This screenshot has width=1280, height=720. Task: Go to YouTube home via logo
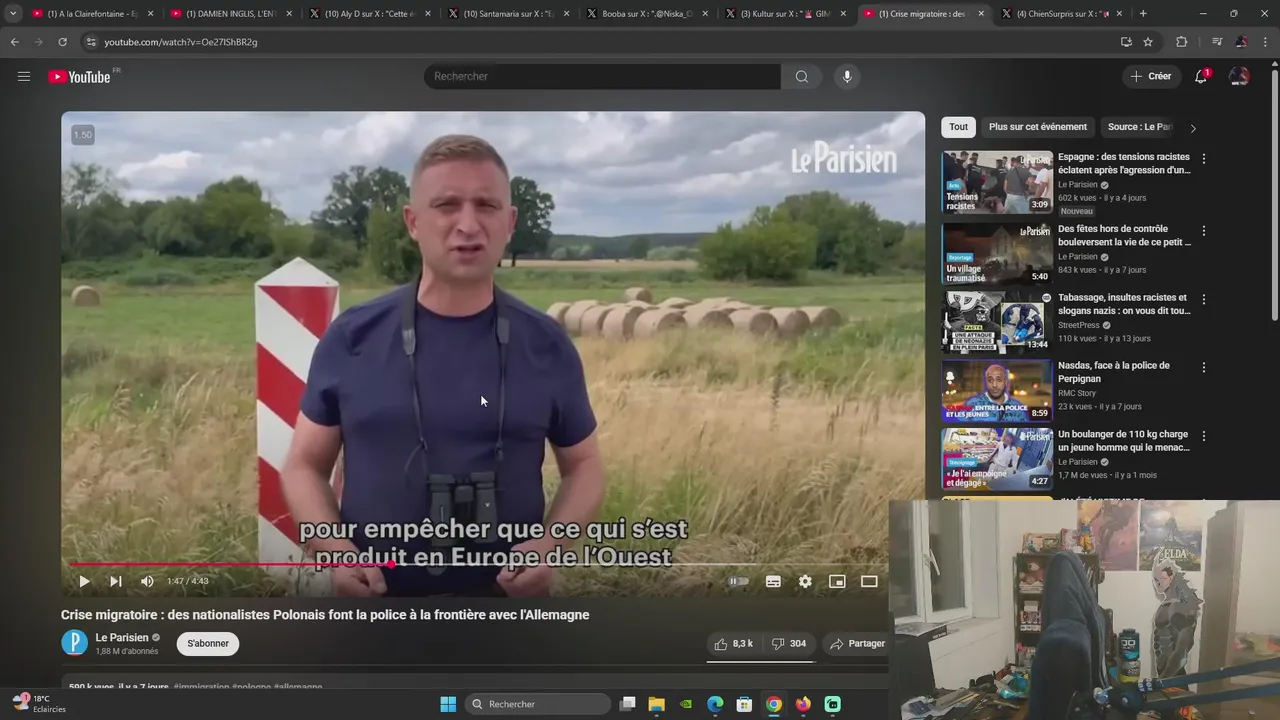pyautogui.click(x=79, y=77)
